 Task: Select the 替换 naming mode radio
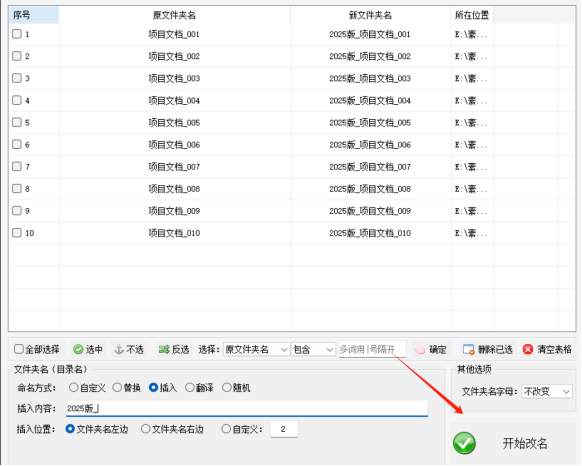point(117,388)
